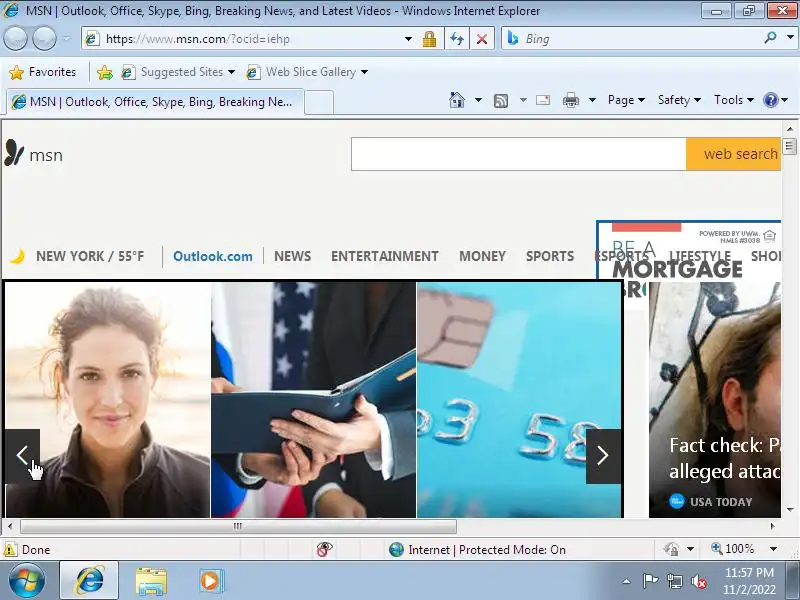Click the Back navigation button
This screenshot has height=600, width=800.
[15, 38]
